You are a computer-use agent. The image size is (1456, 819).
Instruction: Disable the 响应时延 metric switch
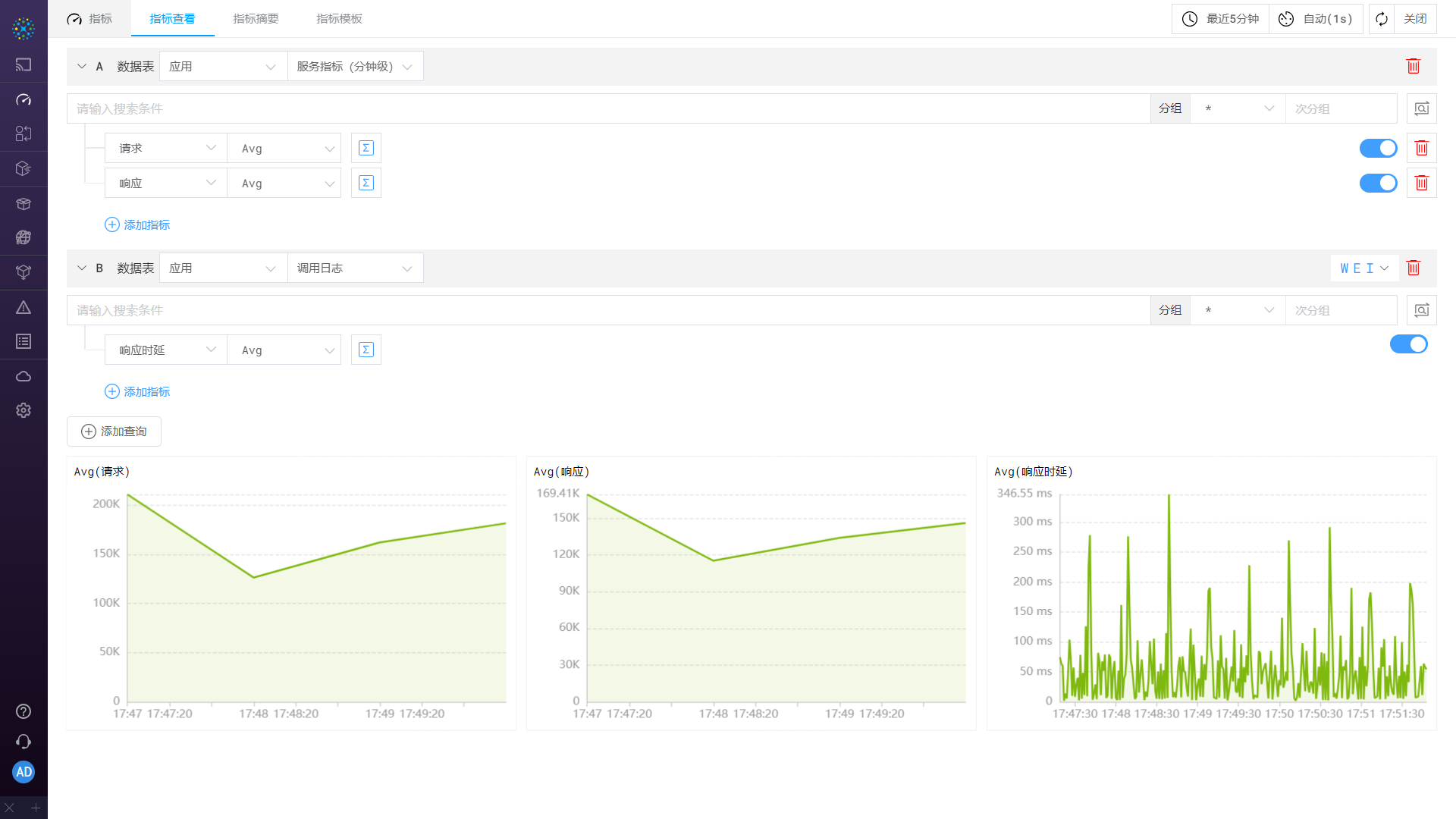(x=1408, y=344)
